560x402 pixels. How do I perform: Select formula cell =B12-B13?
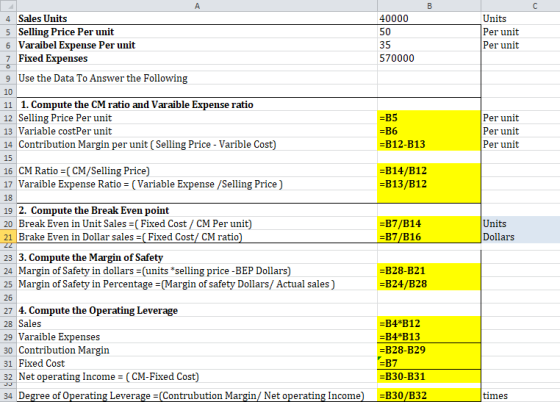pos(429,144)
